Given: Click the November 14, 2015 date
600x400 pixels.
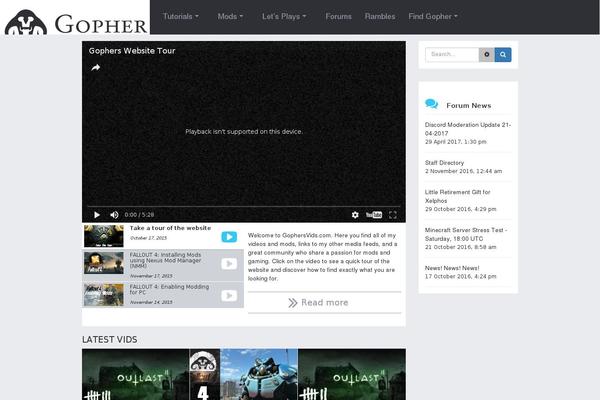Looking at the screenshot, I should point(151,302).
